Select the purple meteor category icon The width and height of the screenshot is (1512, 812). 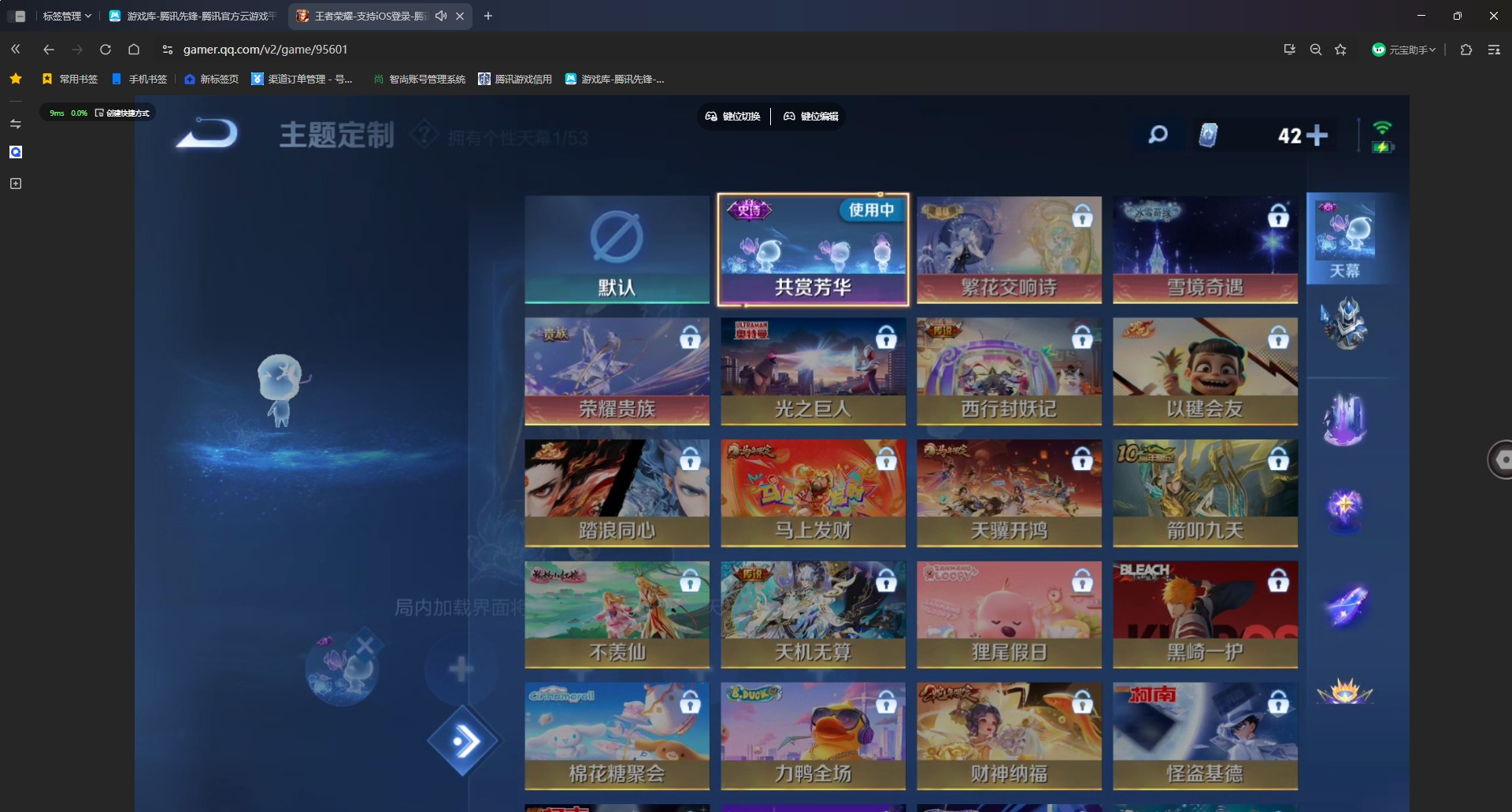[1345, 605]
